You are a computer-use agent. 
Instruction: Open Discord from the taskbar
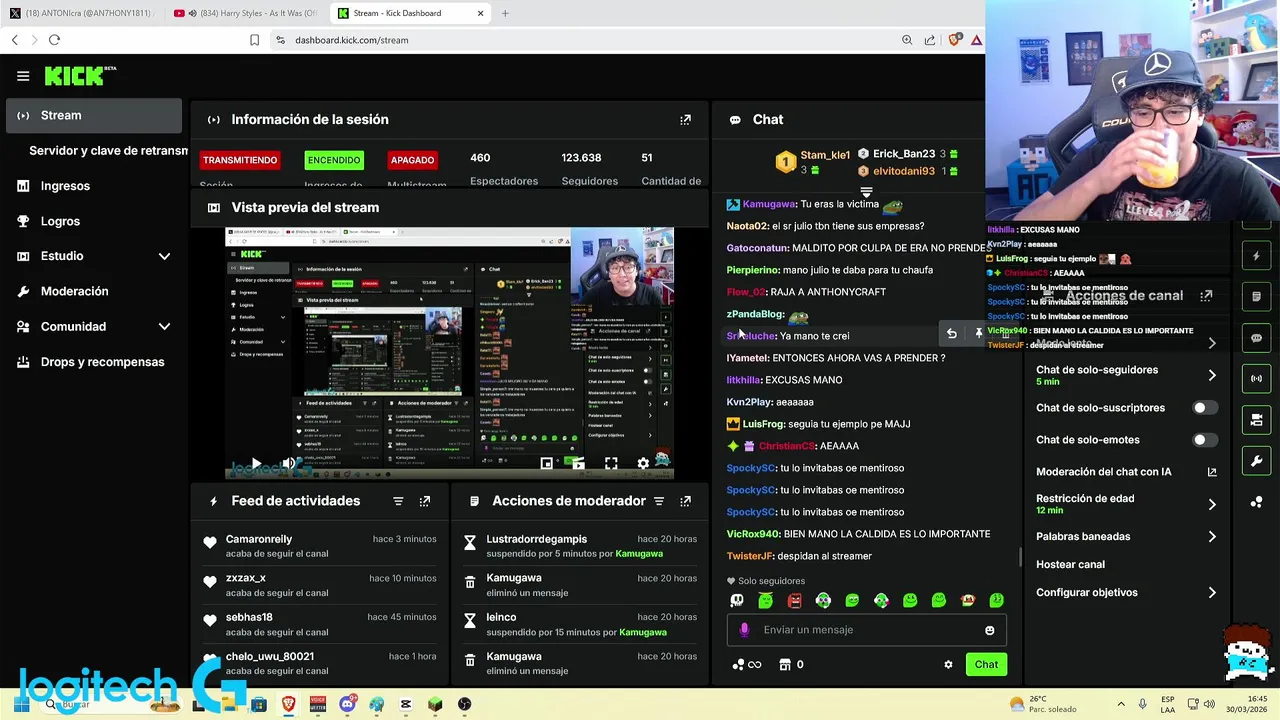click(x=347, y=704)
